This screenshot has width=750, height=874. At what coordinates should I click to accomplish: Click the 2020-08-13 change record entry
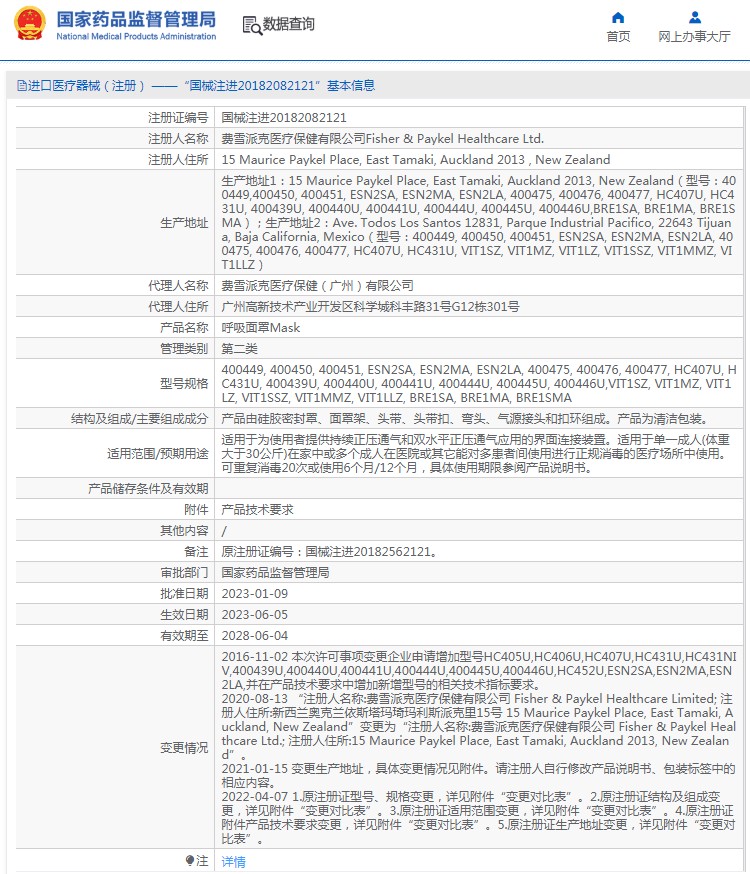[479, 727]
